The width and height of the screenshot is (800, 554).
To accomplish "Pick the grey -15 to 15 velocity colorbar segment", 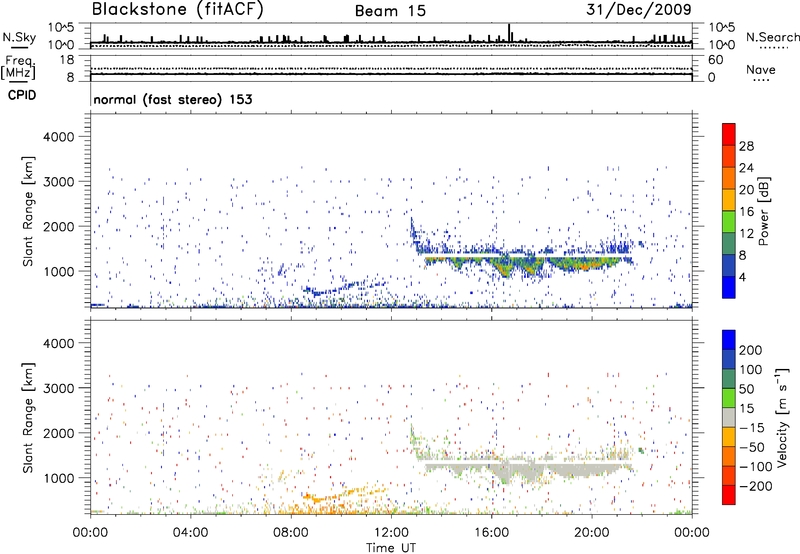I will coord(729,417).
